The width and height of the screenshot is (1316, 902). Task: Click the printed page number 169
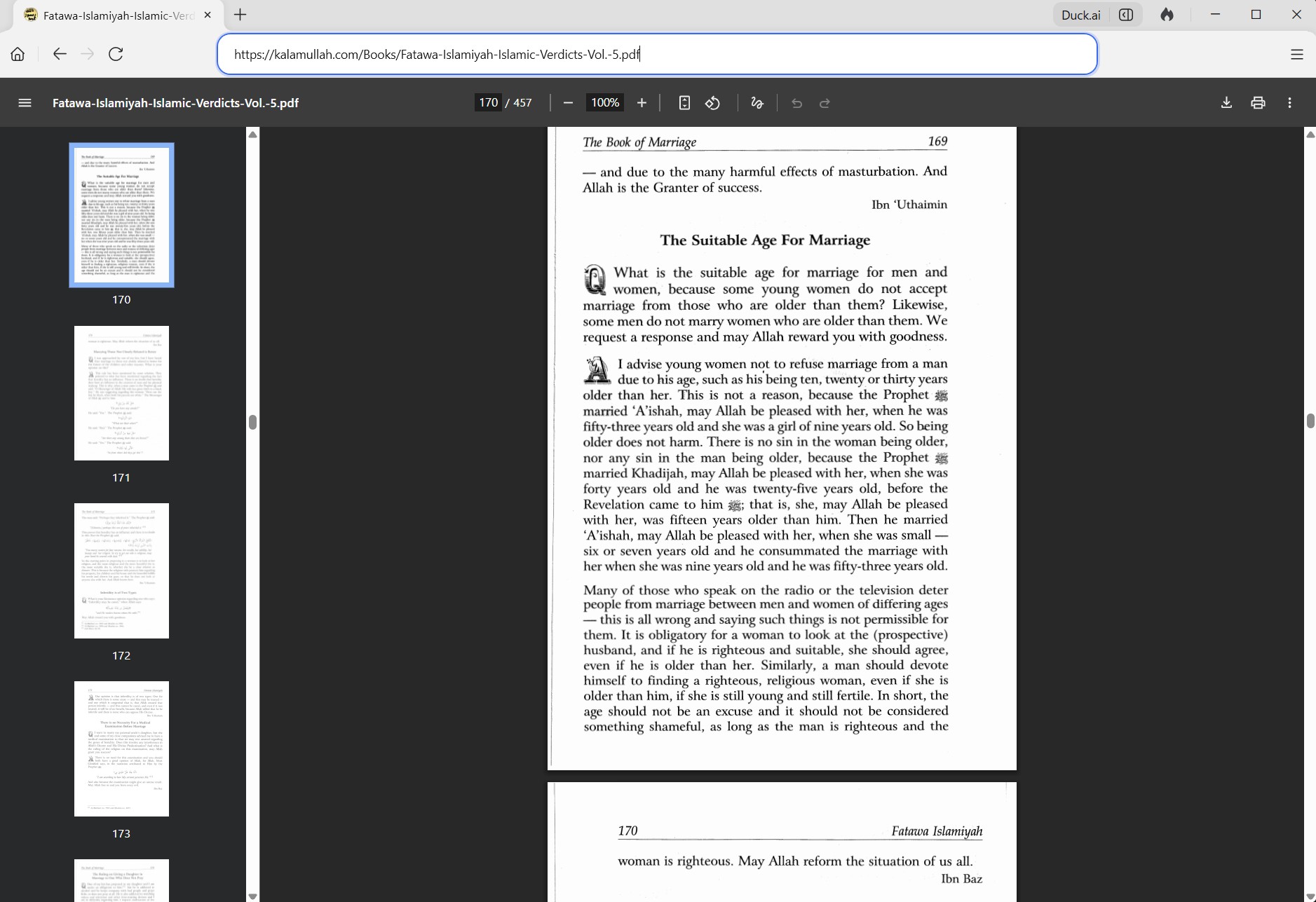937,142
